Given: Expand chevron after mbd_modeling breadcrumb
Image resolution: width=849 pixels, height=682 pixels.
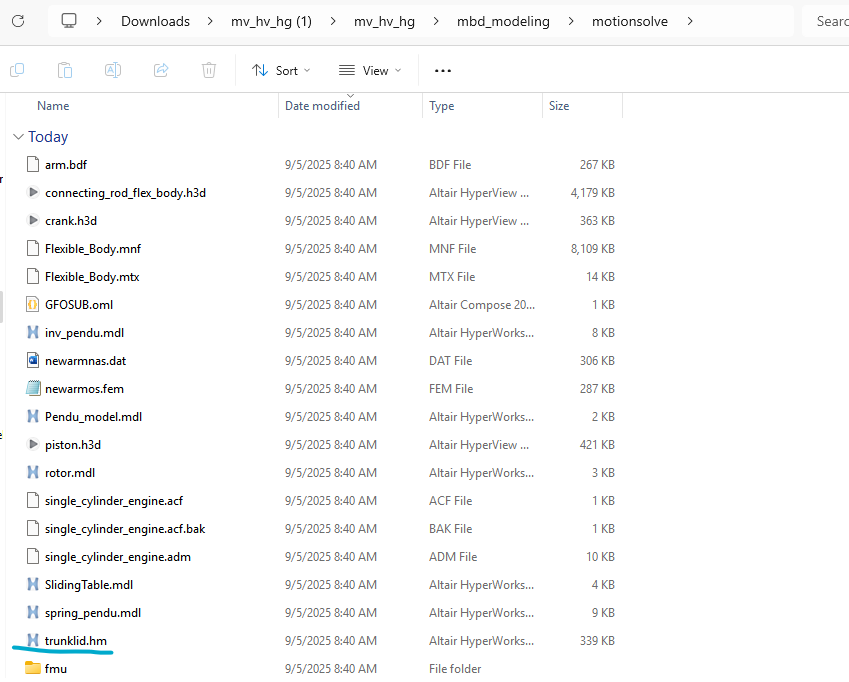Looking at the screenshot, I should pos(571,21).
